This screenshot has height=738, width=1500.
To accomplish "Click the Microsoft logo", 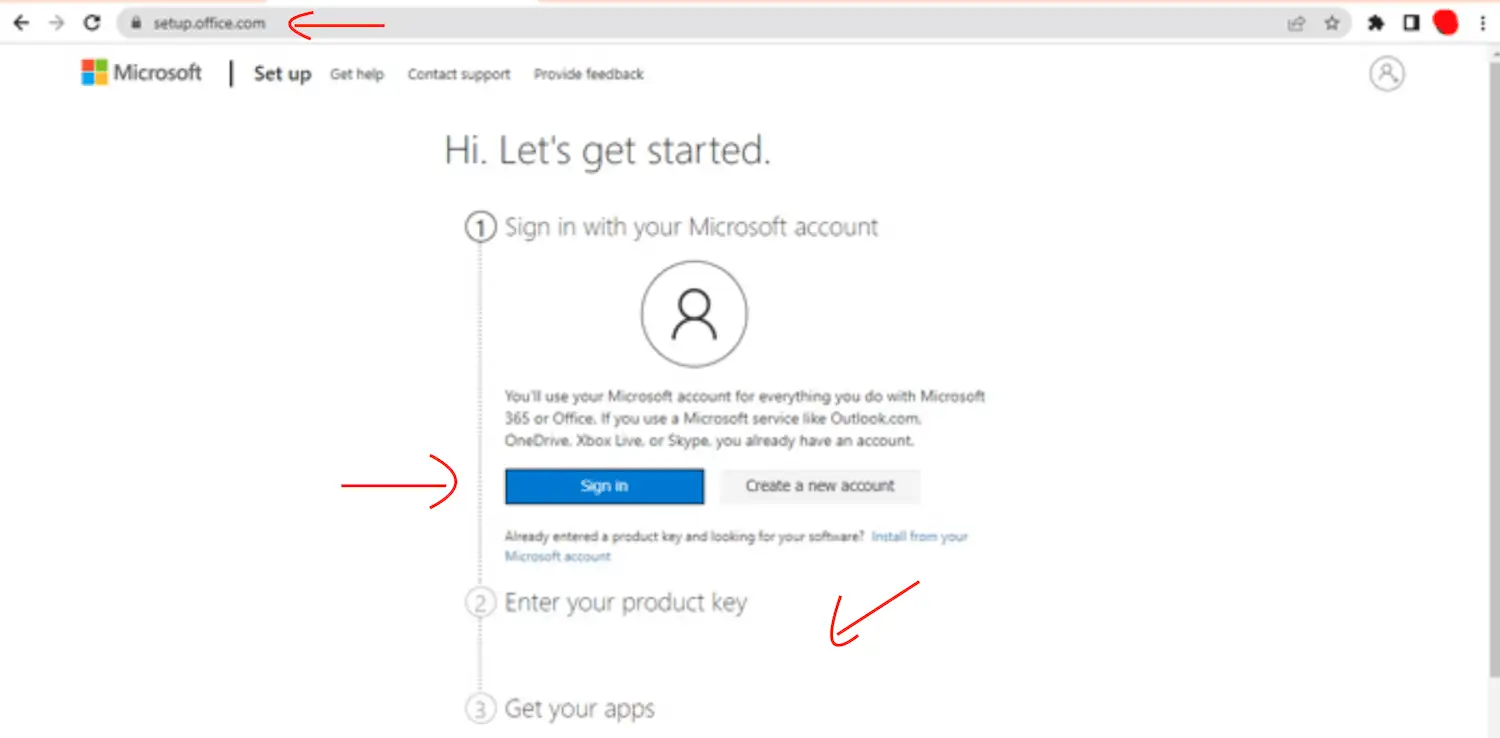I will tap(142, 73).
